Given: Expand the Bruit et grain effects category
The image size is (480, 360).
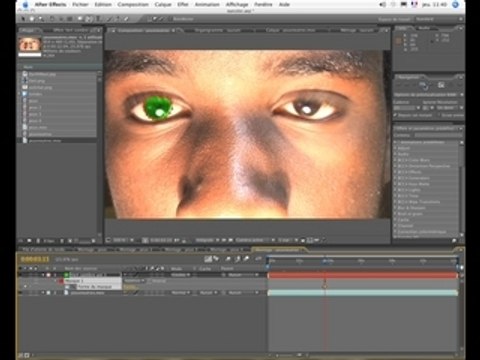Looking at the screenshot, I should point(395,214).
